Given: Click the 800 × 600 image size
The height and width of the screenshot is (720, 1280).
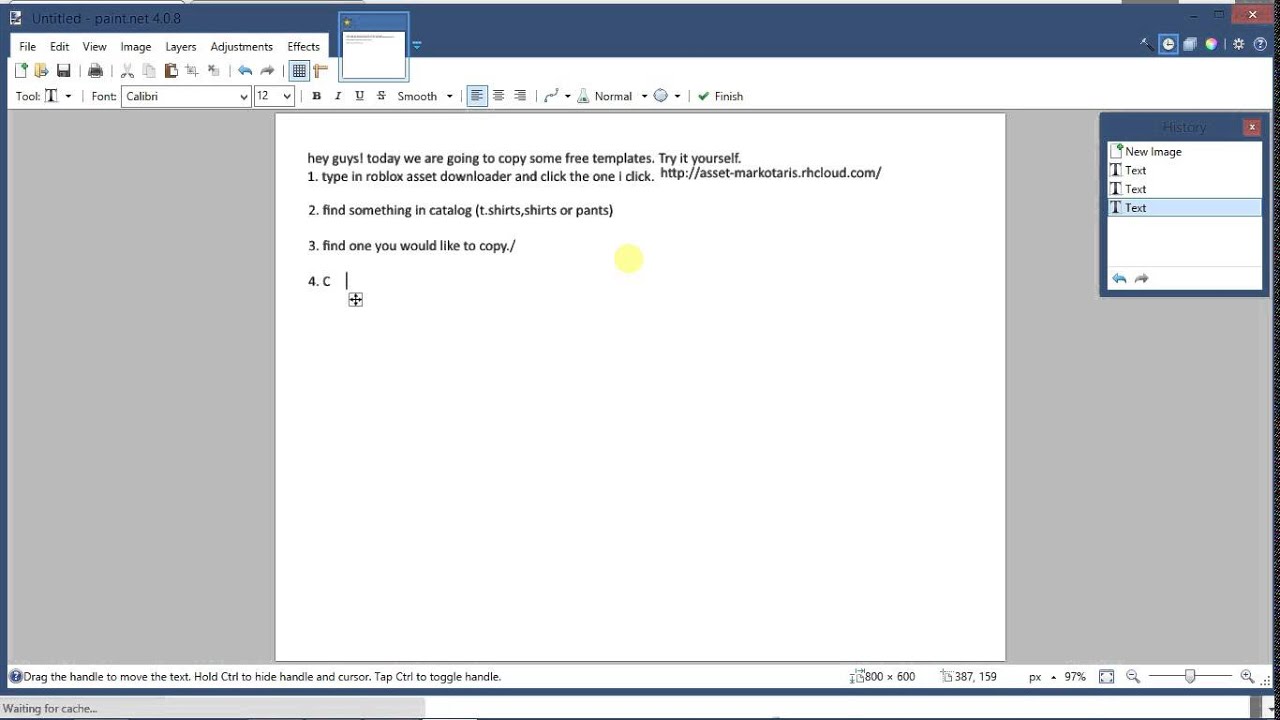Looking at the screenshot, I should point(882,677).
